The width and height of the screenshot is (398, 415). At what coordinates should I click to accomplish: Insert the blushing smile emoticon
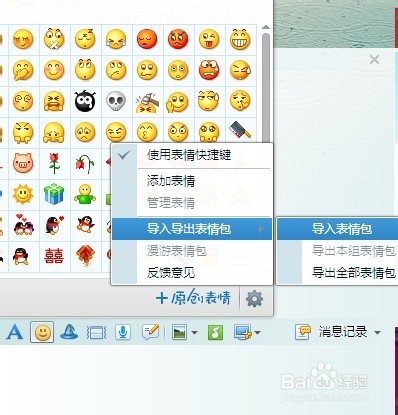(54, 71)
